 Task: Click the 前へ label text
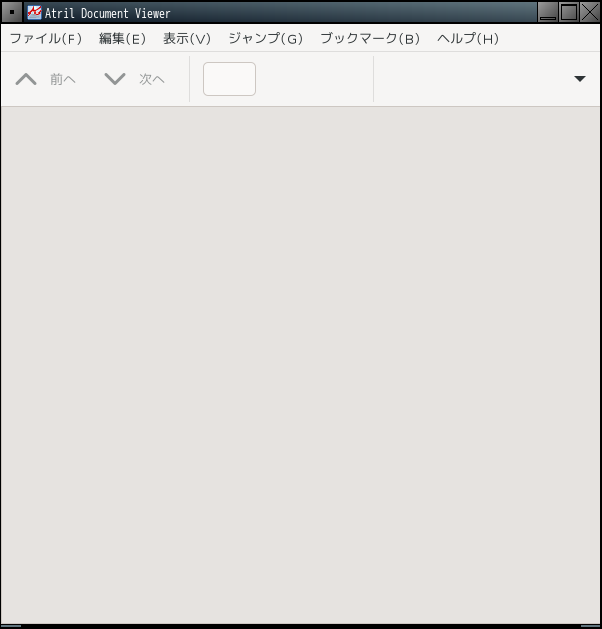[63, 79]
